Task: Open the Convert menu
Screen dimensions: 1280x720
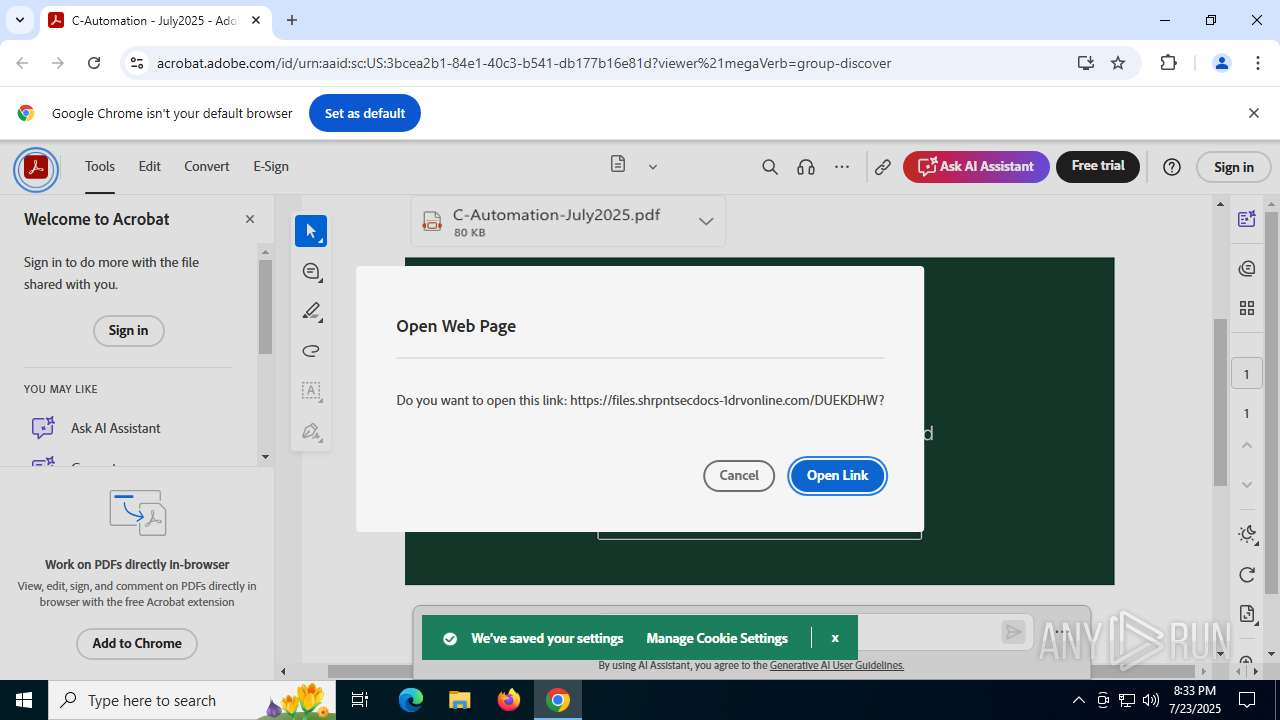Action: pyautogui.click(x=207, y=166)
